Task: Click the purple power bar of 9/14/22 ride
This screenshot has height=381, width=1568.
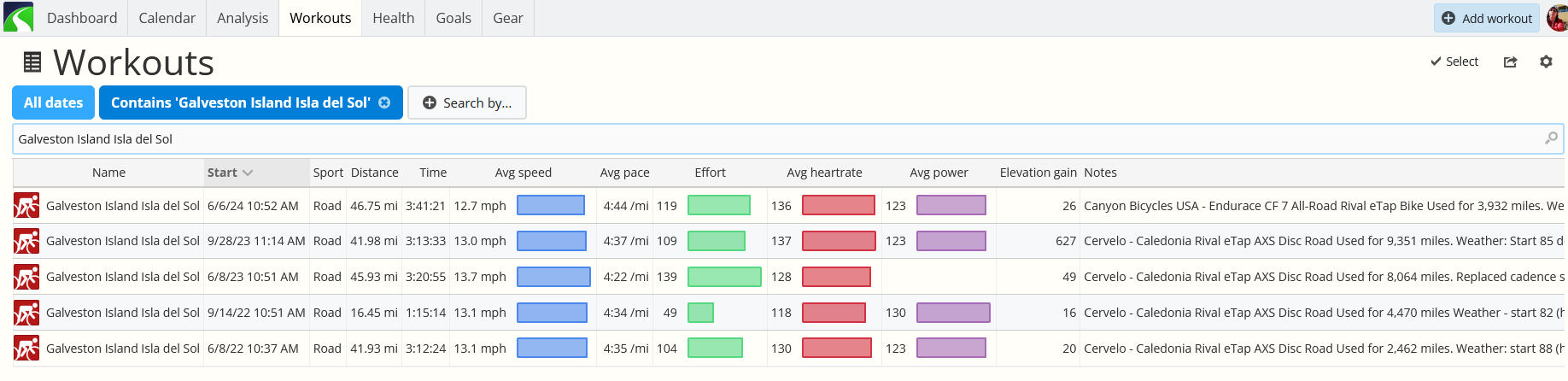Action: (x=953, y=313)
